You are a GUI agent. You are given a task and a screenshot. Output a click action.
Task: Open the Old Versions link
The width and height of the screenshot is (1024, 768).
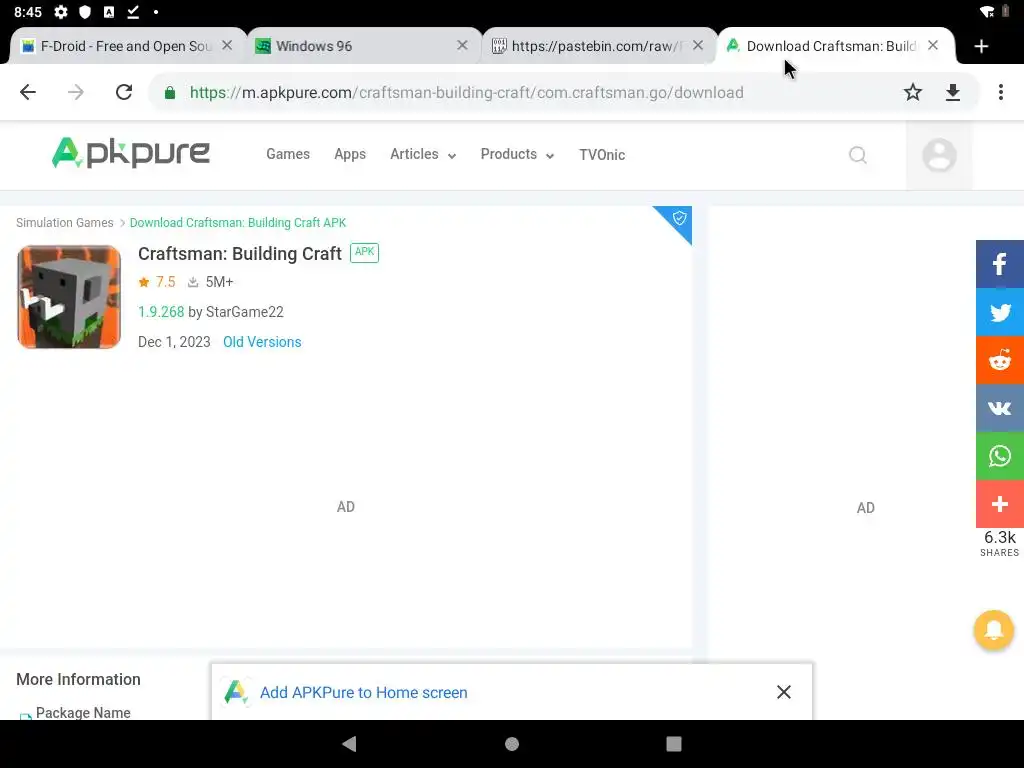click(x=262, y=342)
